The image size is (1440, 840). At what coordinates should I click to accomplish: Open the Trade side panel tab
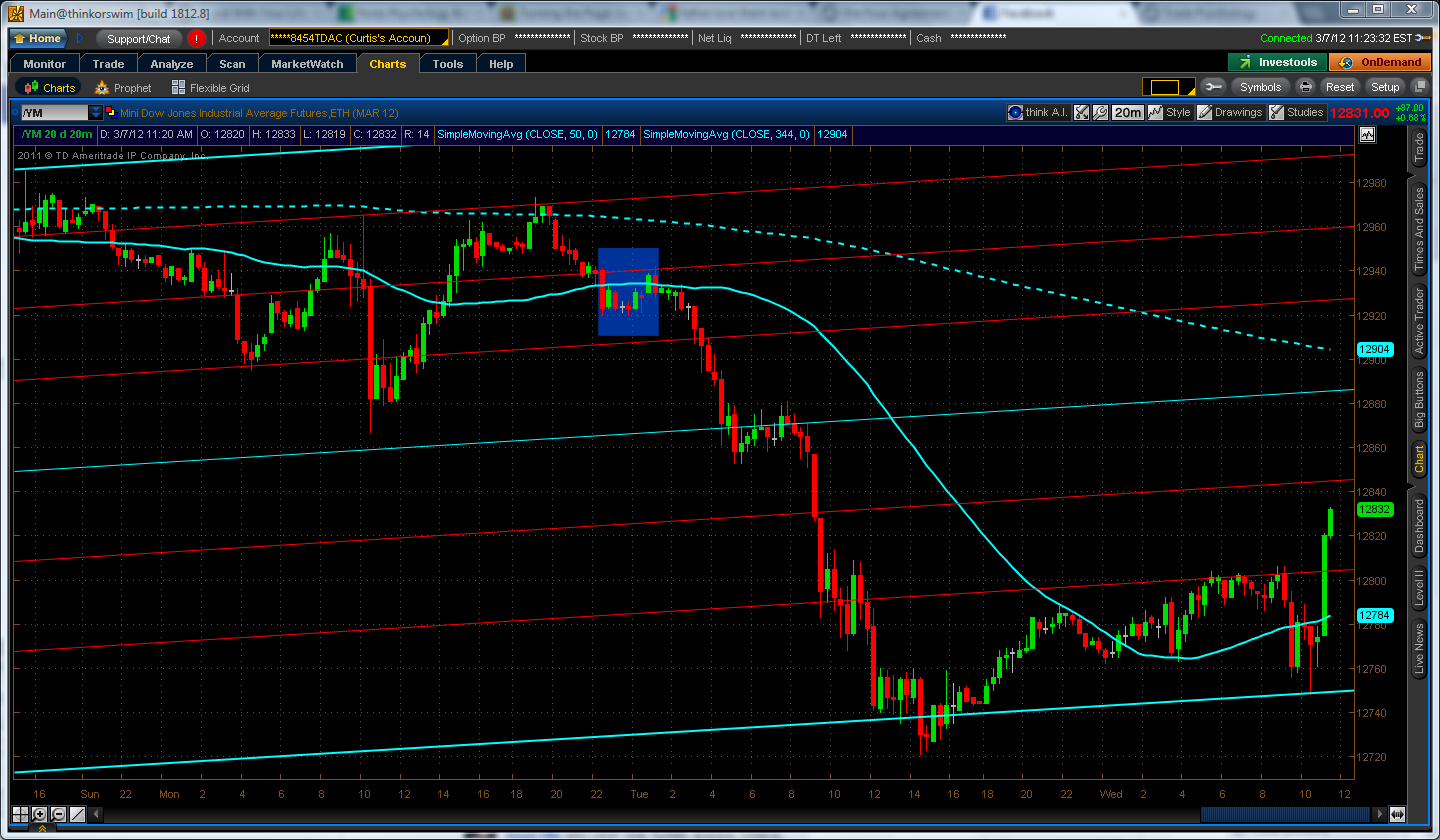click(x=1419, y=148)
